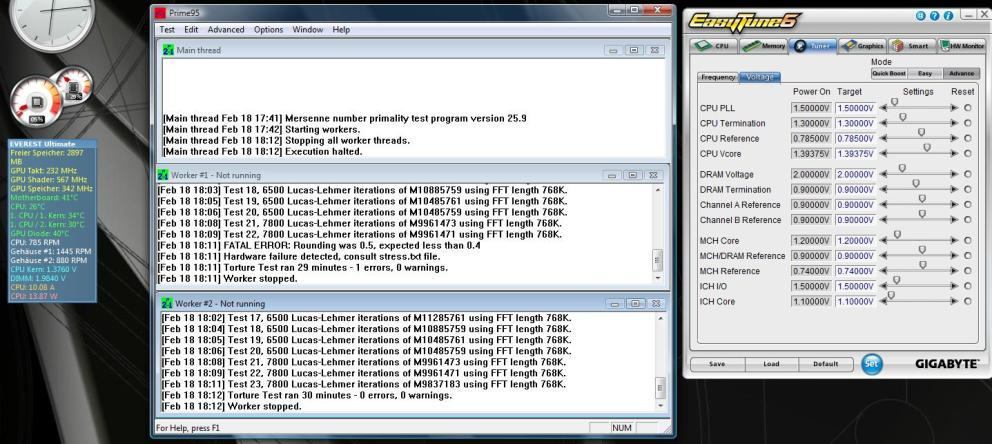Screen dimensions: 992x444
Task: Increase DRAM Voltage with right arrow
Action: tap(955, 175)
